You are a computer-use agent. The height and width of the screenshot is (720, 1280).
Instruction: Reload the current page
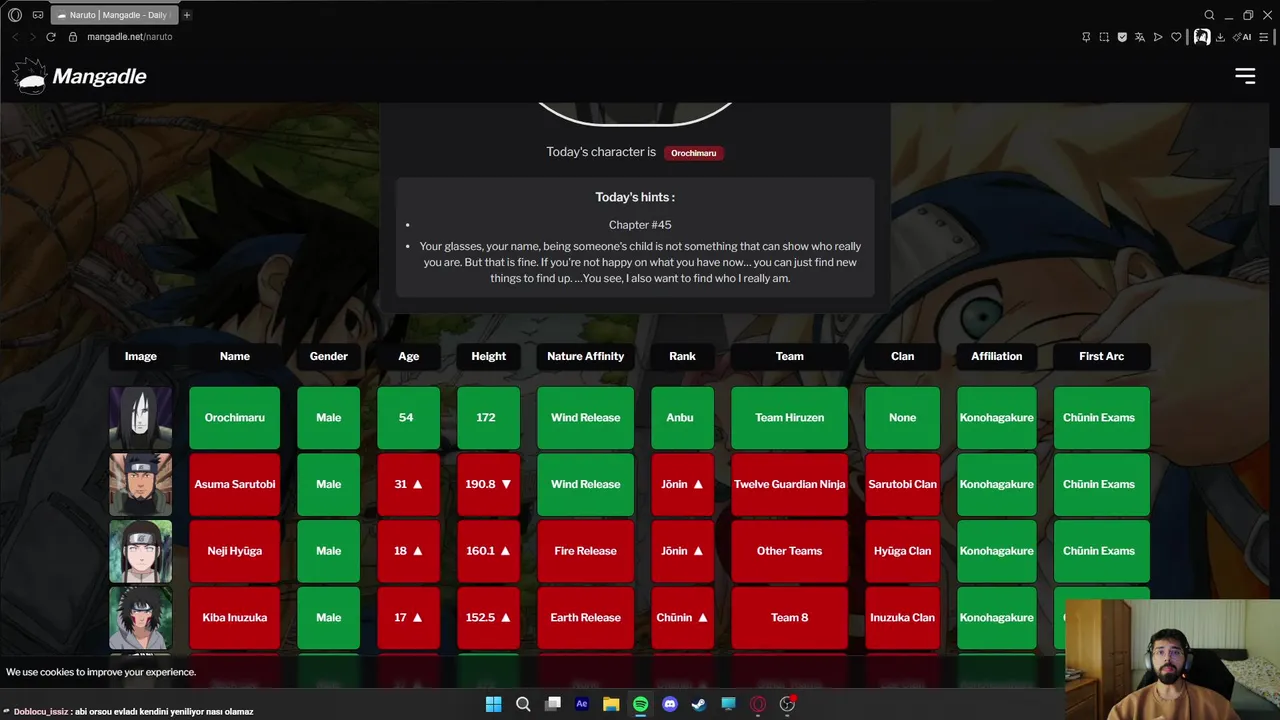point(51,37)
